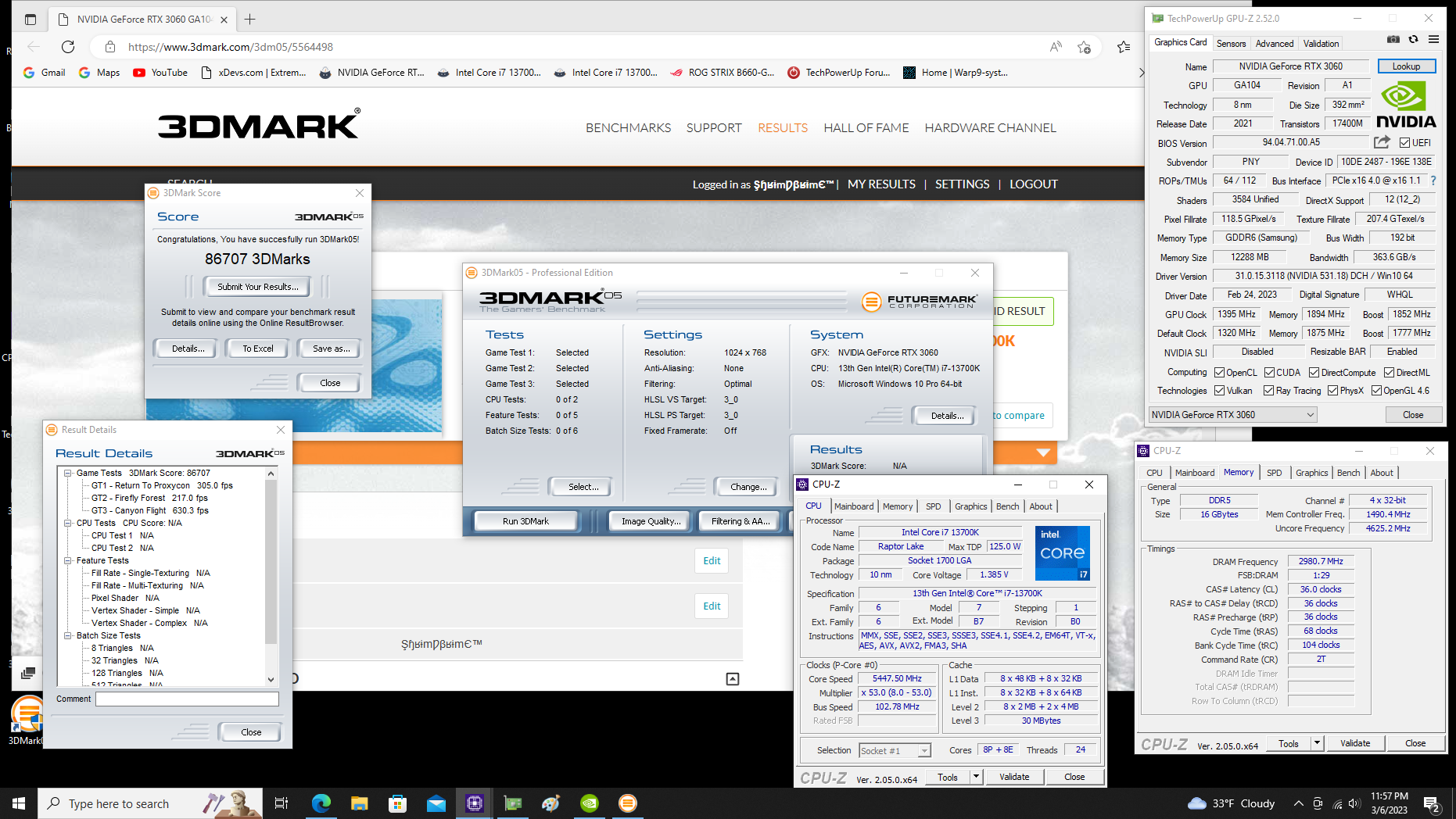Viewport: 1456px width, 819px height.
Task: Open File Explorer from the taskbar
Action: (359, 803)
